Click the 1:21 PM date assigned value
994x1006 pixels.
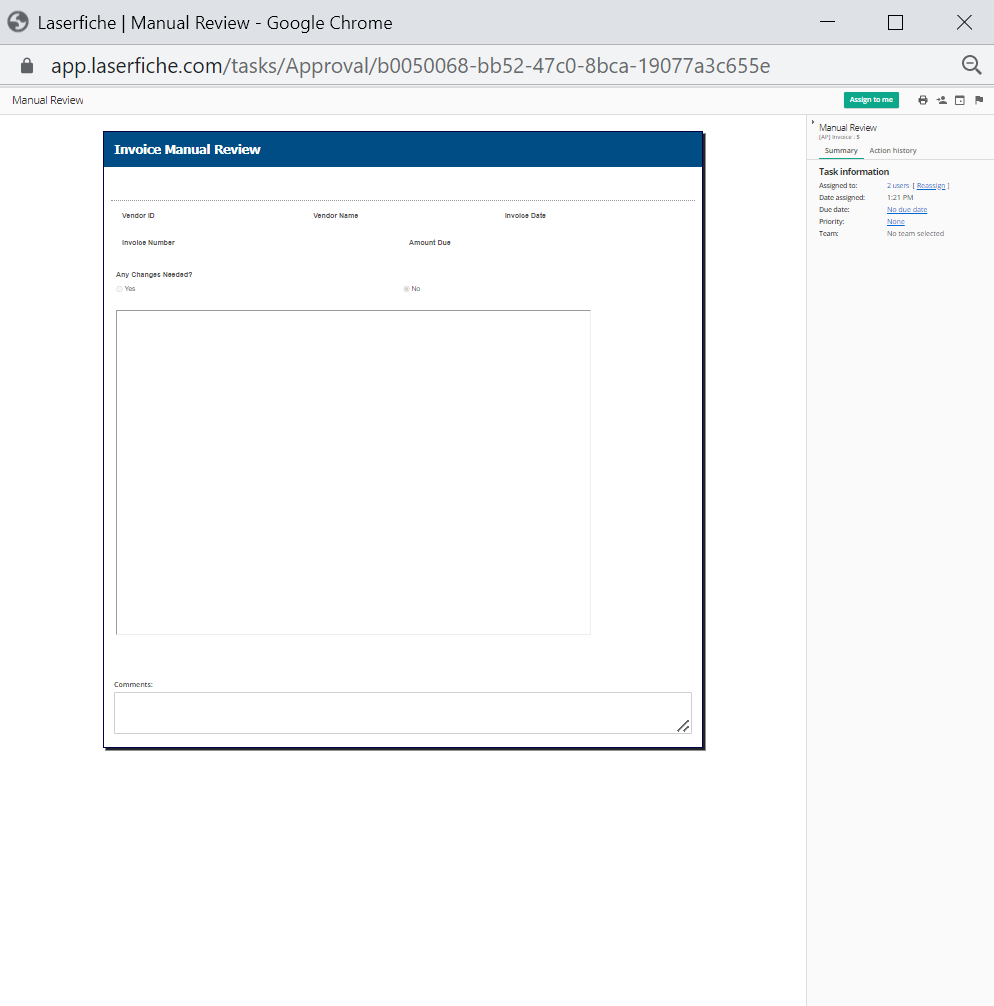point(900,198)
